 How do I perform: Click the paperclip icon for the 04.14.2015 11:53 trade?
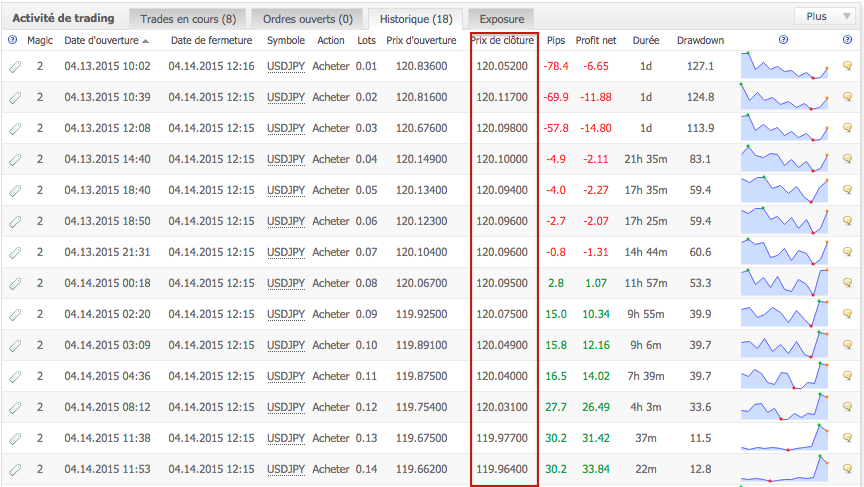pyautogui.click(x=14, y=469)
